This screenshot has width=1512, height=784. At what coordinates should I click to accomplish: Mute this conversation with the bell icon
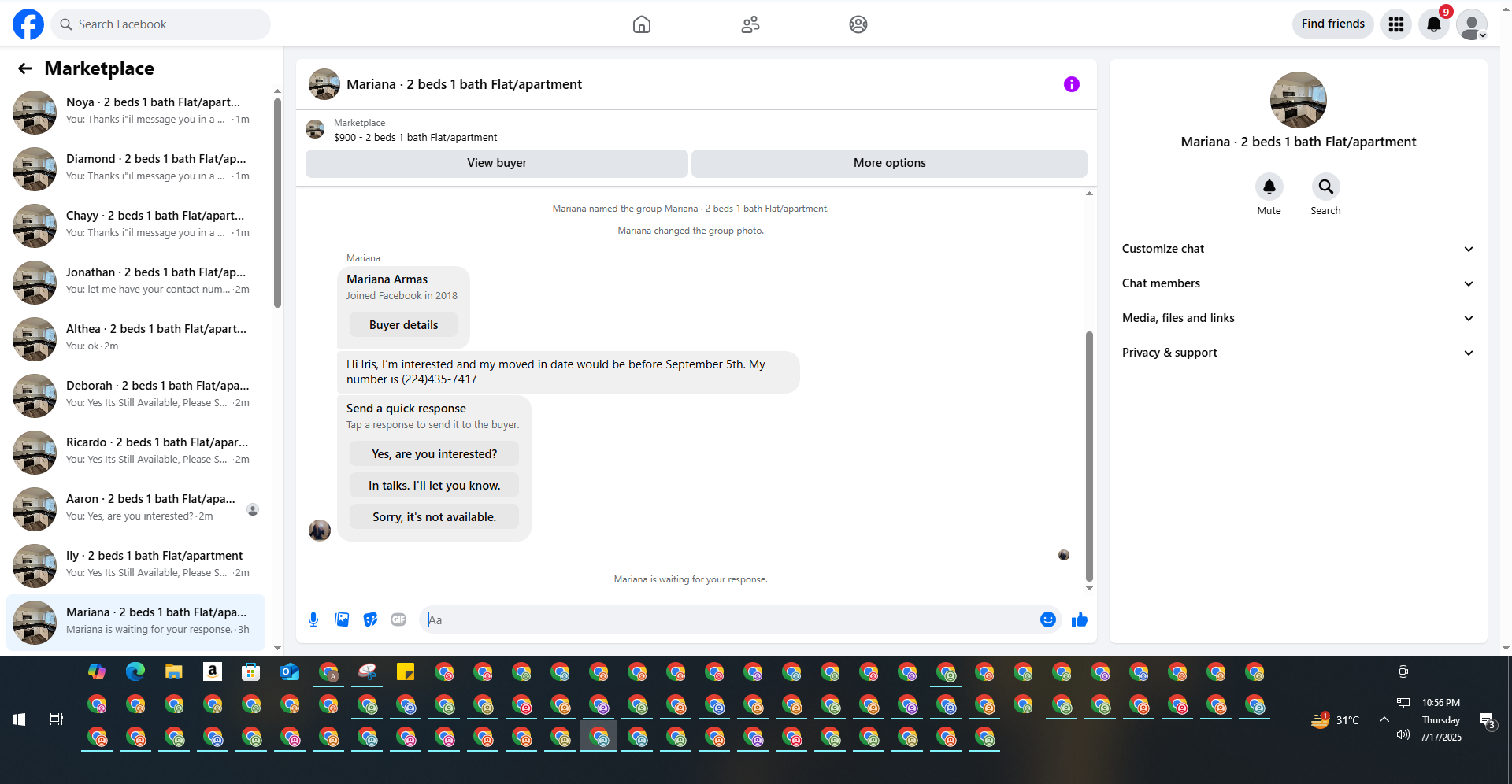pyautogui.click(x=1269, y=187)
